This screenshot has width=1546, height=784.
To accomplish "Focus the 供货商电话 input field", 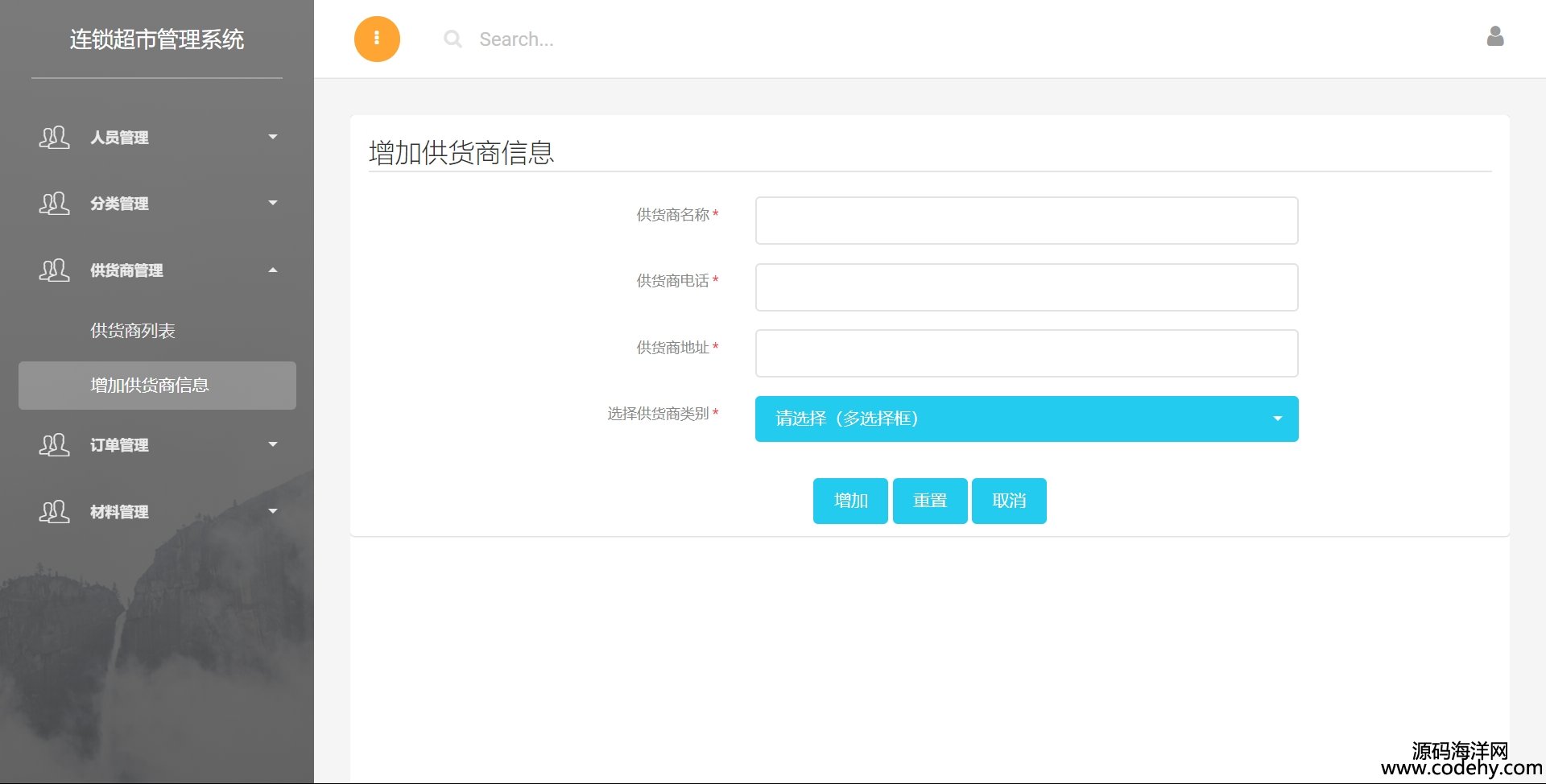I will [x=1026, y=287].
